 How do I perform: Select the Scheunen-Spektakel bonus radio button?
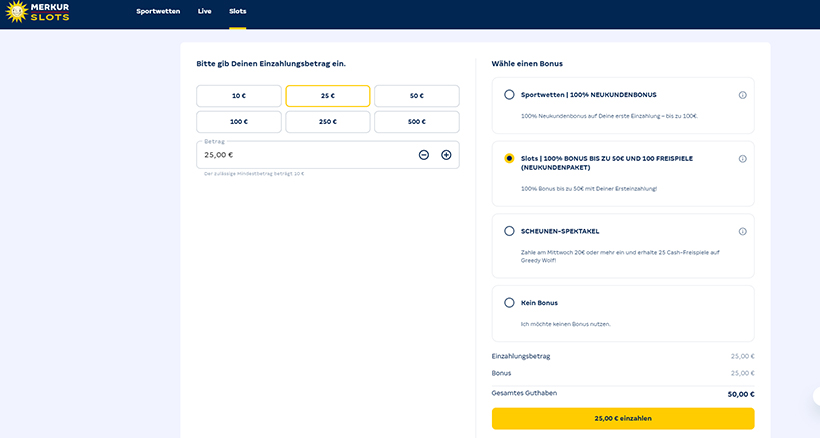click(x=509, y=231)
